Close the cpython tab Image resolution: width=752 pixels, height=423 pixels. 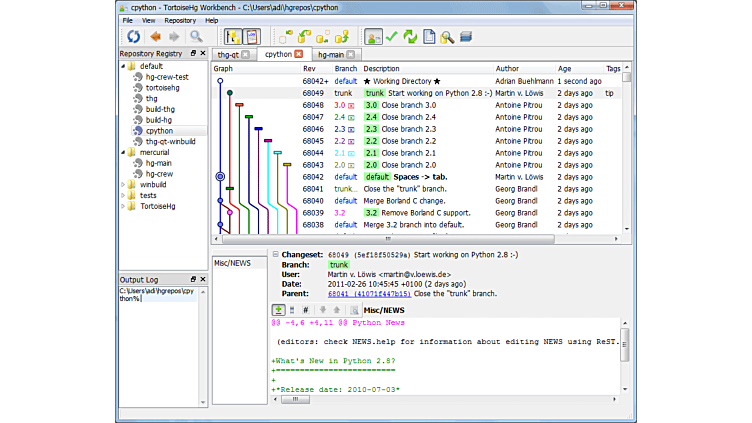298,54
